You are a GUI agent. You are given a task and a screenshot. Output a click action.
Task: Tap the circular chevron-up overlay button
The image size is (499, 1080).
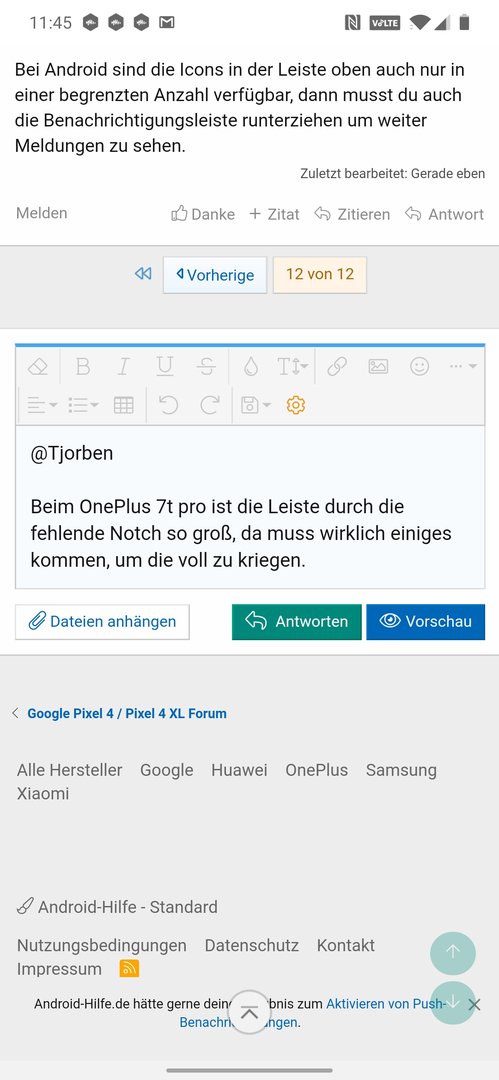[x=249, y=1012]
